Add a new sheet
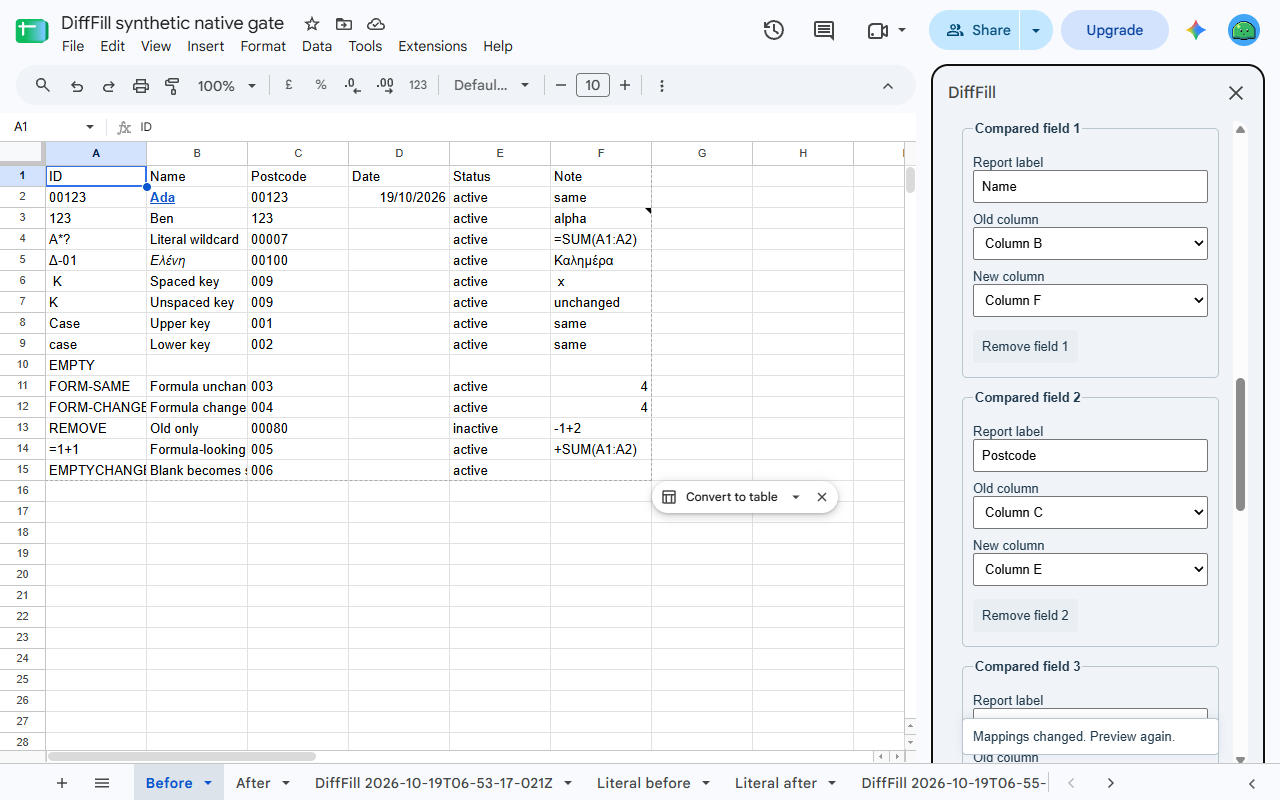This screenshot has height=800, width=1280. click(x=62, y=783)
